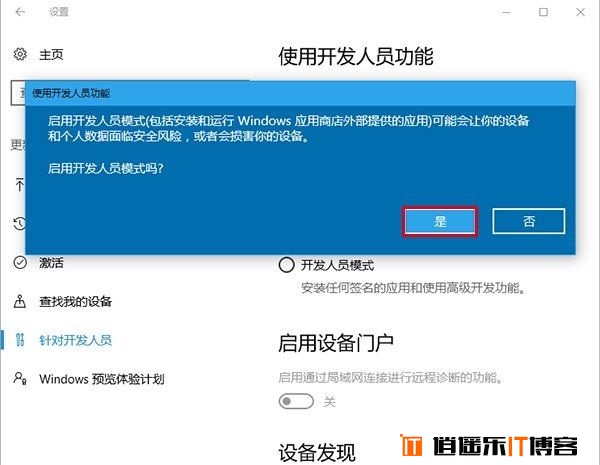Select the 开发人员模式 radio button
This screenshot has width=600, height=465.
point(286,265)
